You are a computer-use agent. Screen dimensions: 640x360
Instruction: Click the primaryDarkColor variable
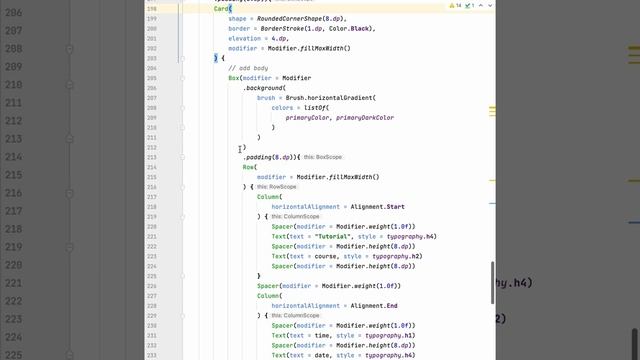coord(364,118)
